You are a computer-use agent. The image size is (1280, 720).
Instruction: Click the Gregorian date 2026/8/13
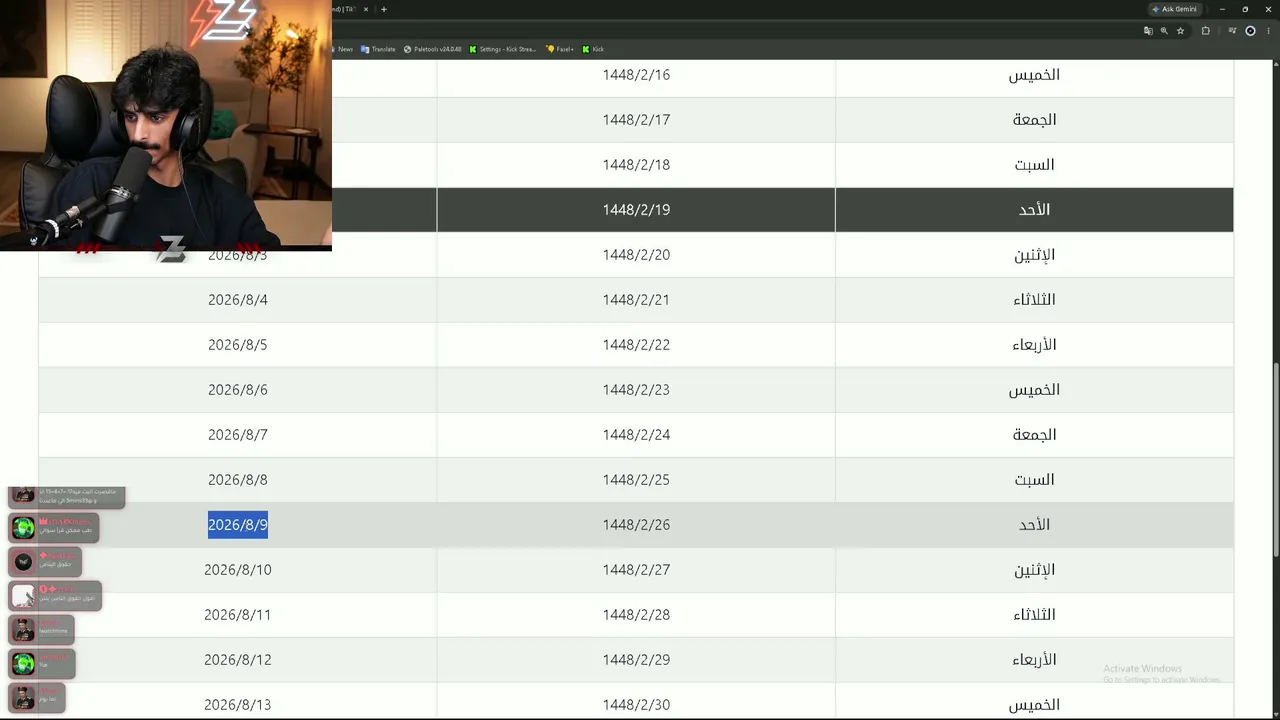tap(238, 705)
